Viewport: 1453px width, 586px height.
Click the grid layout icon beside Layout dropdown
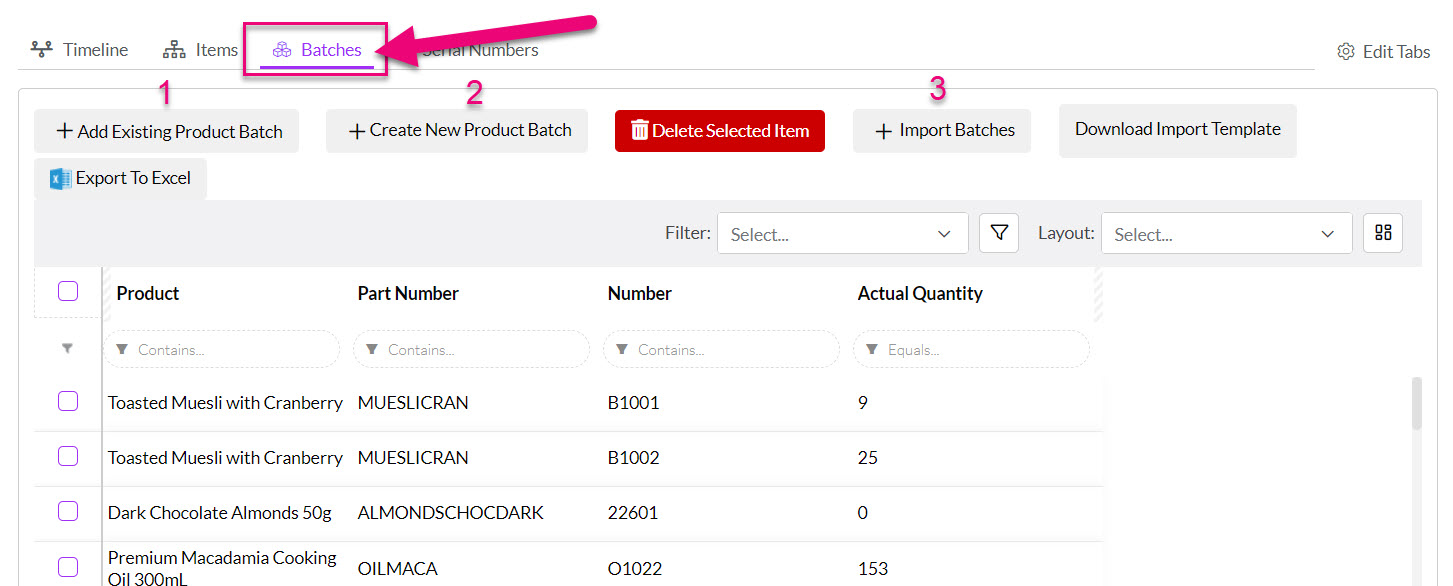(1382, 232)
